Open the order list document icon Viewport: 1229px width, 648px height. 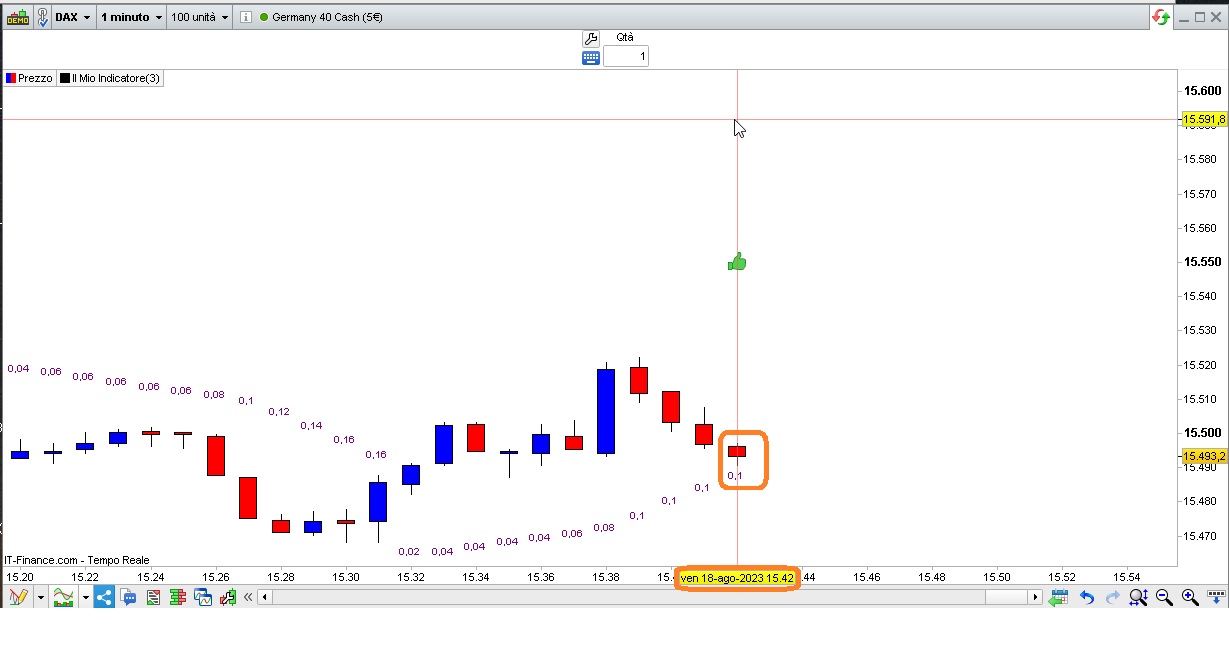[154, 597]
